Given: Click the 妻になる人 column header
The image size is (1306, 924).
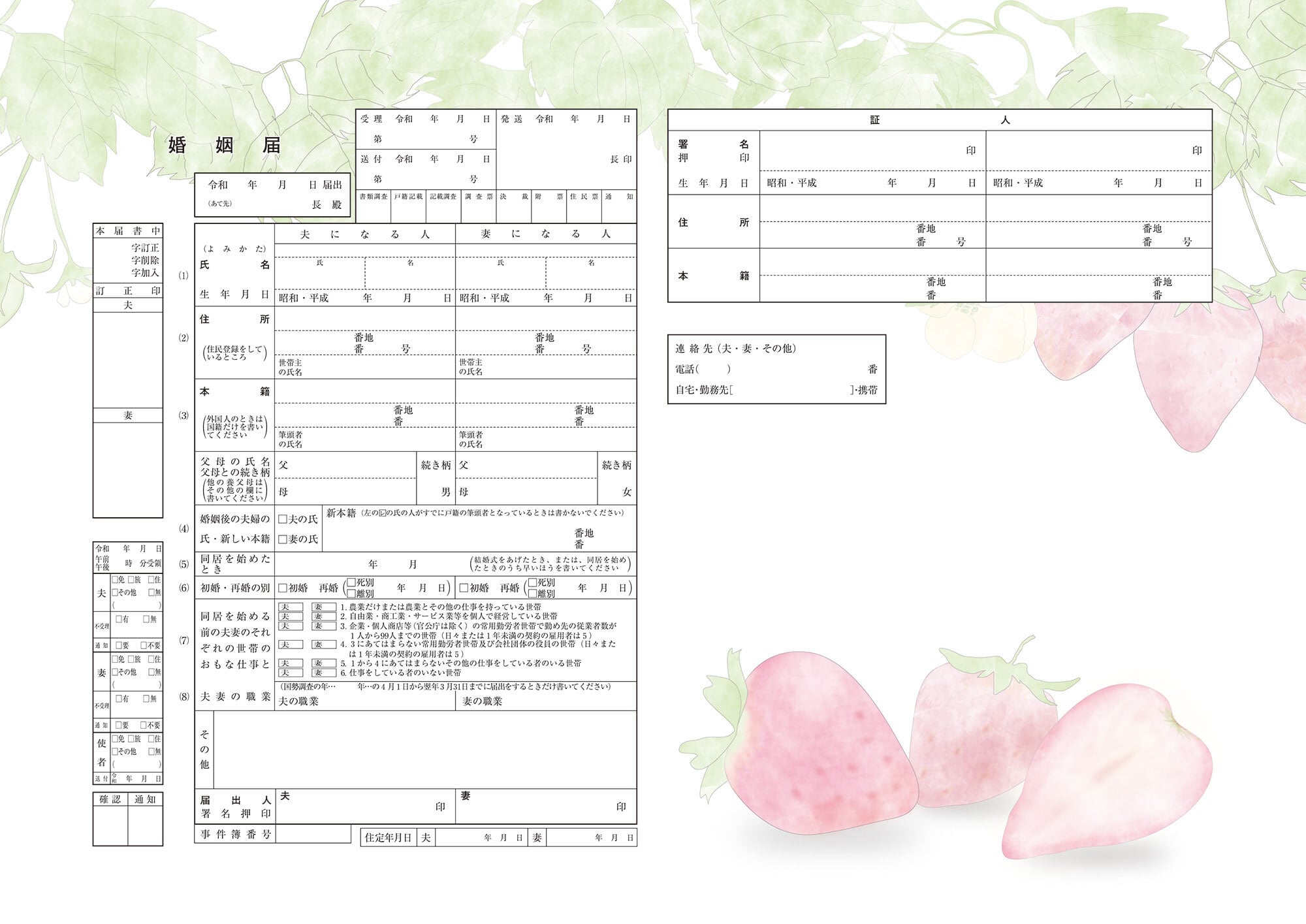Looking at the screenshot, I should coord(545,234).
